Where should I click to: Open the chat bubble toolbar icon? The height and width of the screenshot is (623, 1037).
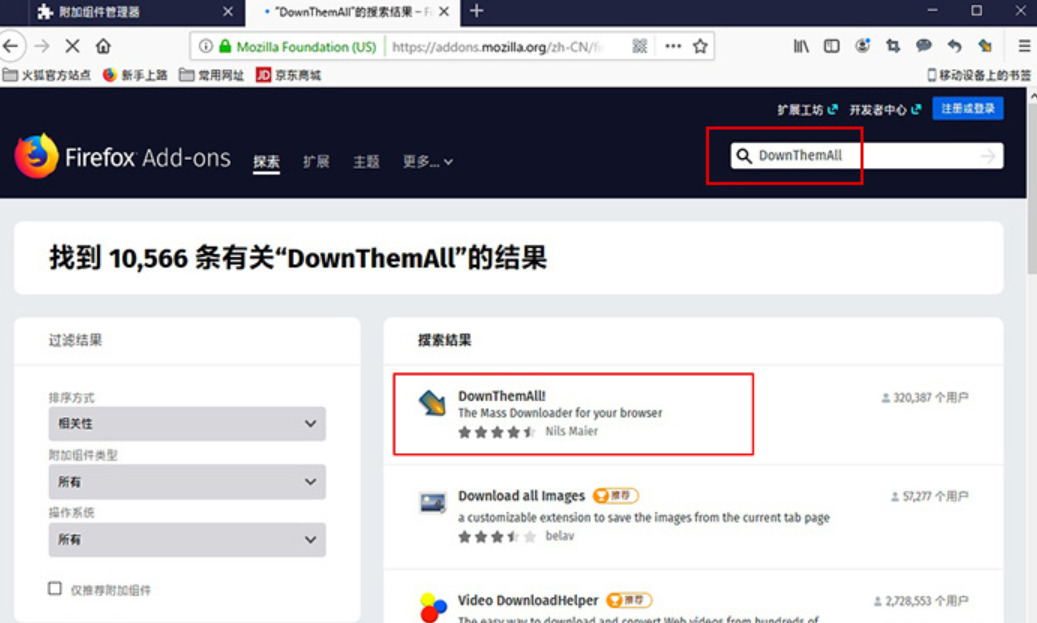923,46
